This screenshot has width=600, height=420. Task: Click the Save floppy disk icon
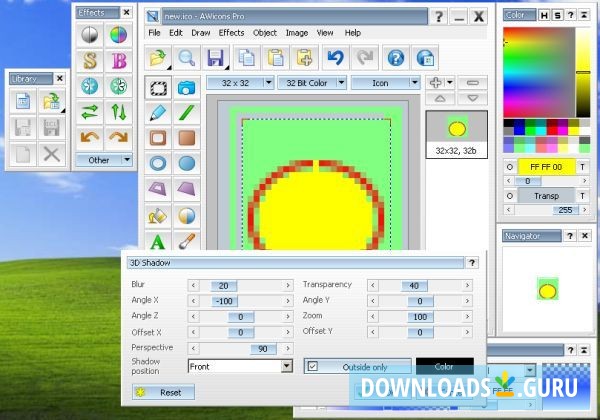tap(216, 58)
